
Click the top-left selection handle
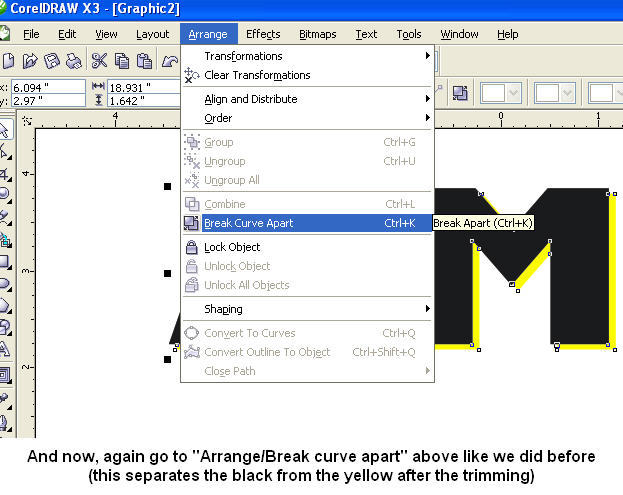[x=167, y=186]
